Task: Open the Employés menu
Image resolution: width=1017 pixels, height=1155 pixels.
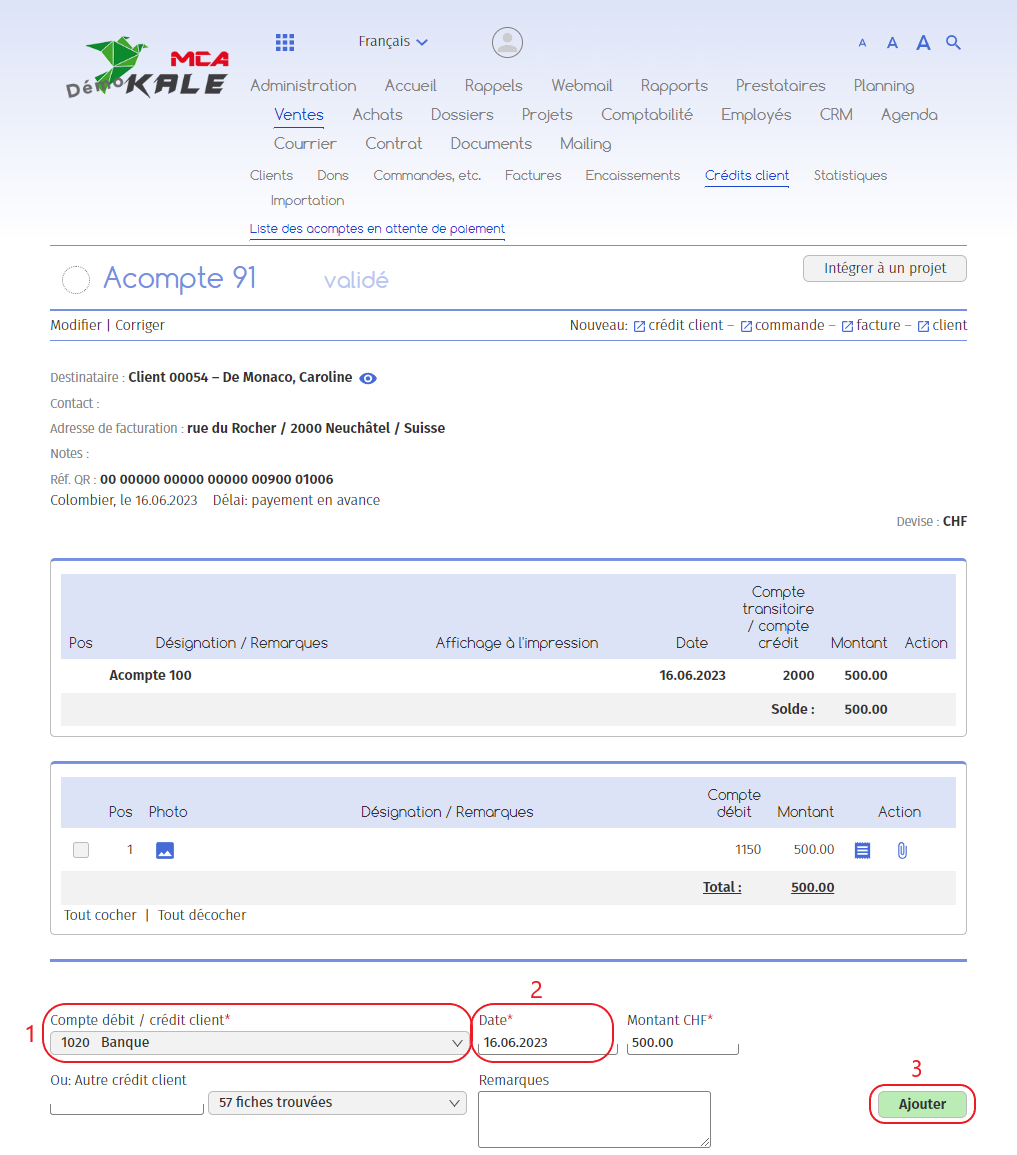Action: (756, 115)
